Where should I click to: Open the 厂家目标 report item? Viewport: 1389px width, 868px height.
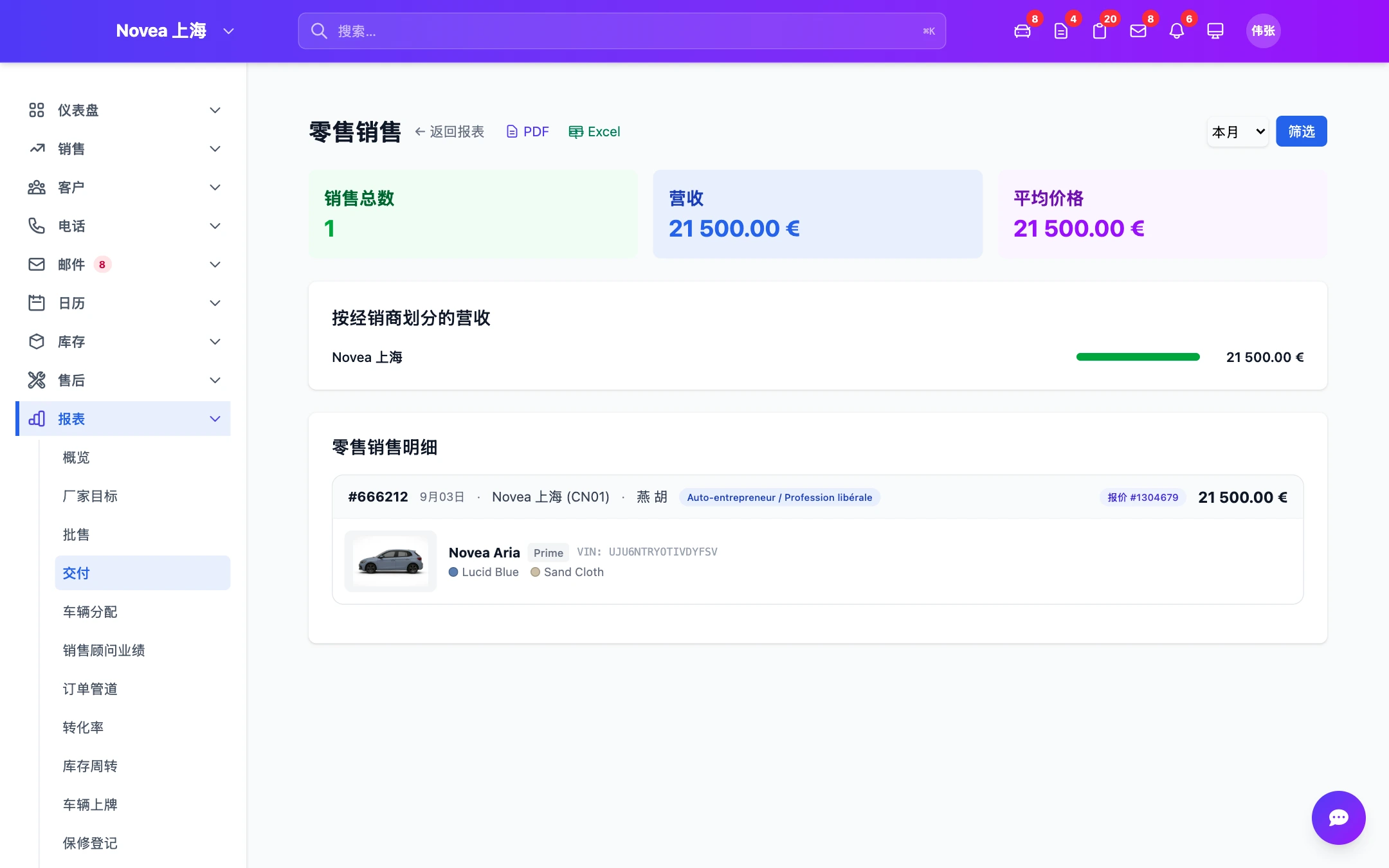142,496
